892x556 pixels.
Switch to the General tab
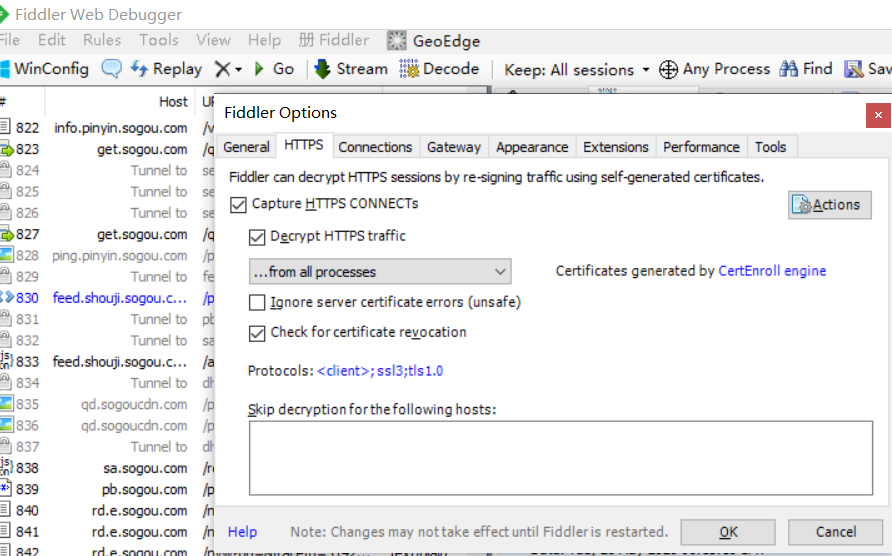point(246,147)
